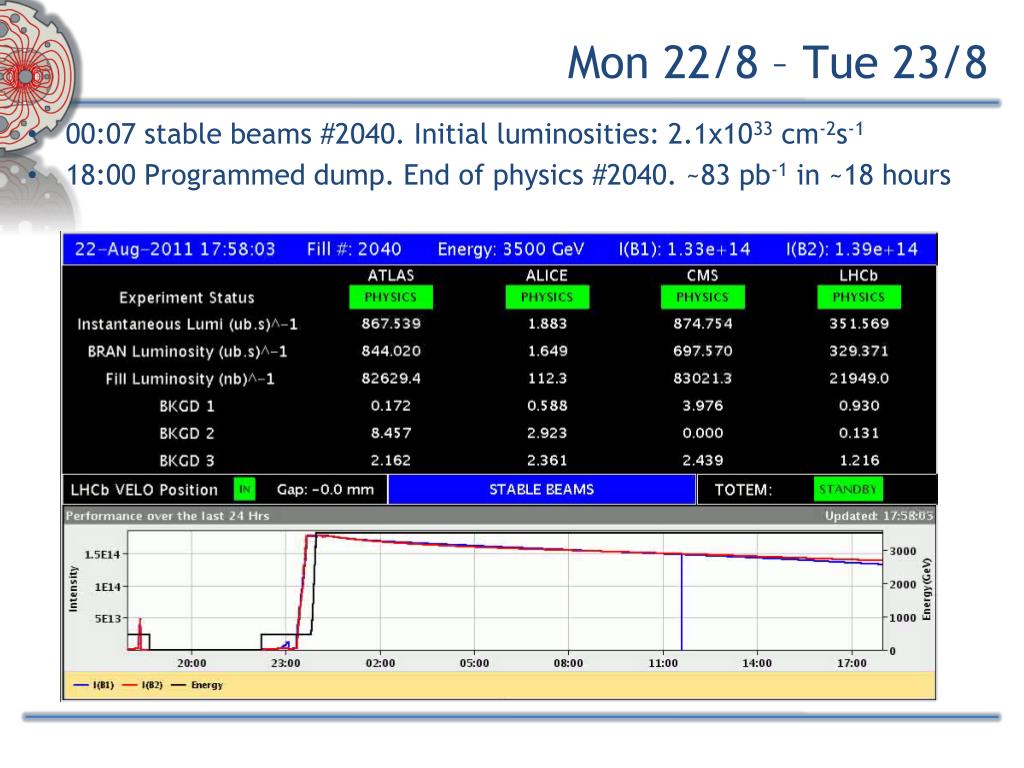Click ATLAS fill luminosity value 82629.4
Image resolution: width=1024 pixels, height=768 pixels.
click(x=391, y=379)
